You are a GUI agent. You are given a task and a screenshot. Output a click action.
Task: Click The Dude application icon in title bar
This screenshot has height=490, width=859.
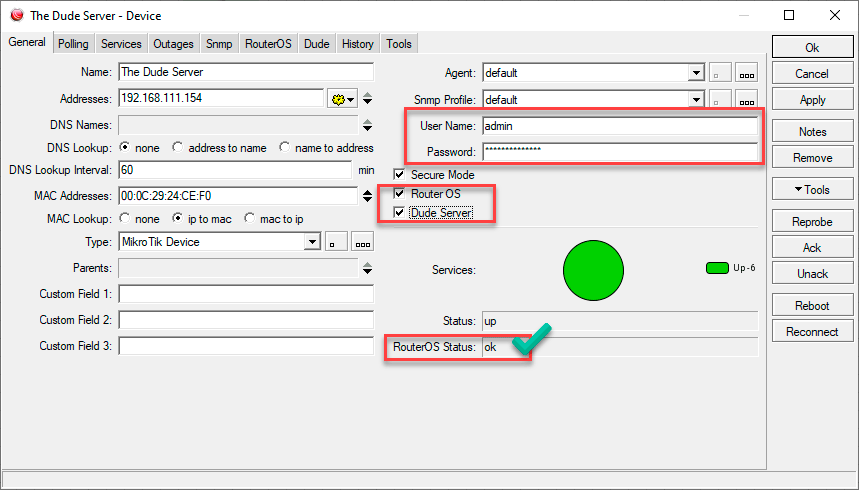[x=16, y=15]
